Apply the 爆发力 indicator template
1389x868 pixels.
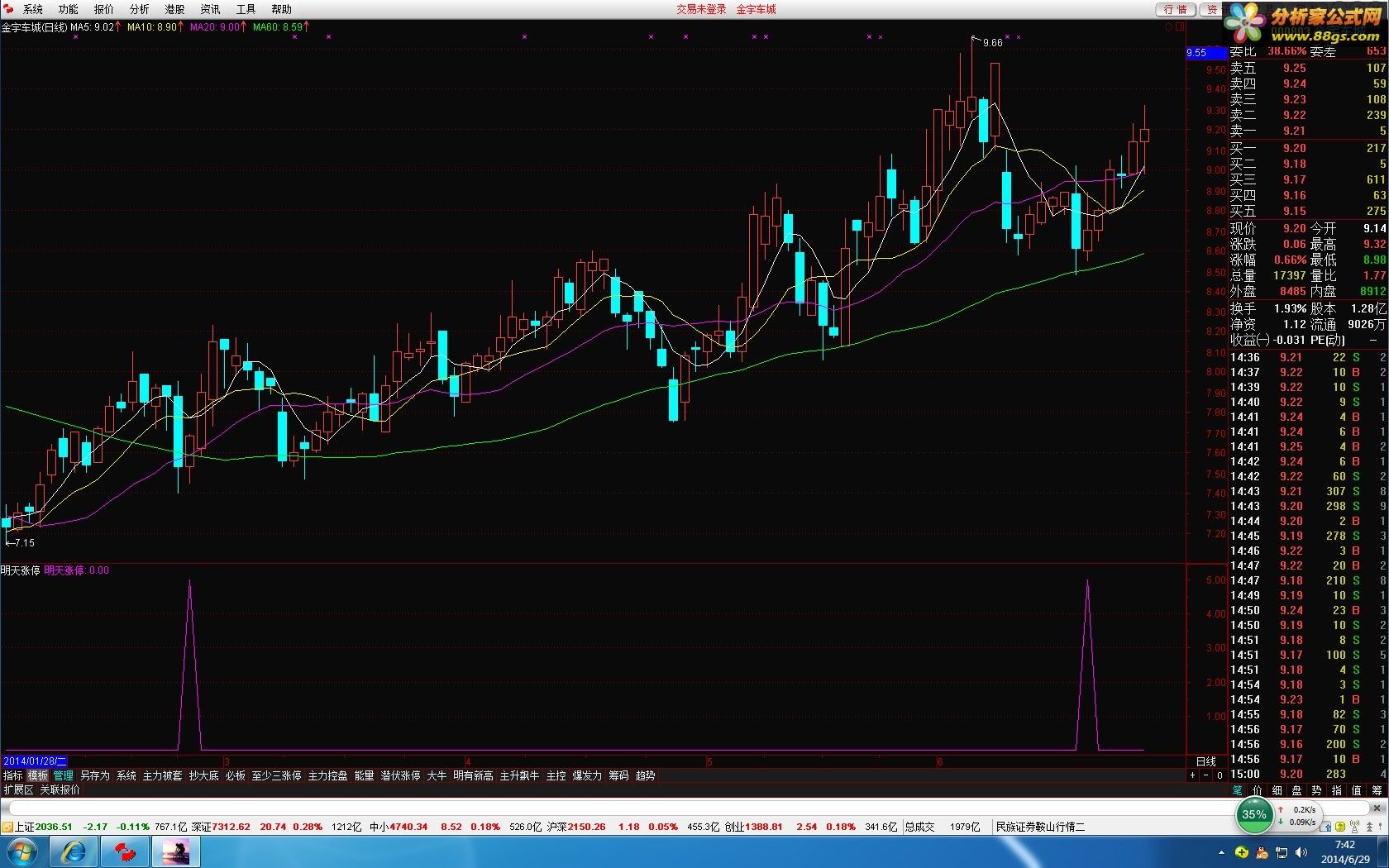click(x=588, y=775)
